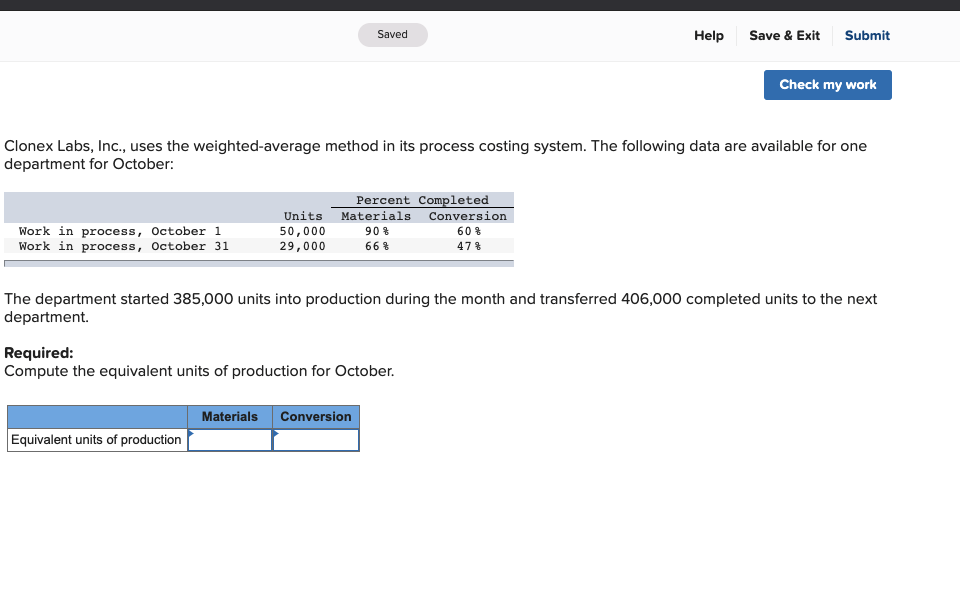Submit the assignment
Screen dimensions: 960x615
point(866,35)
